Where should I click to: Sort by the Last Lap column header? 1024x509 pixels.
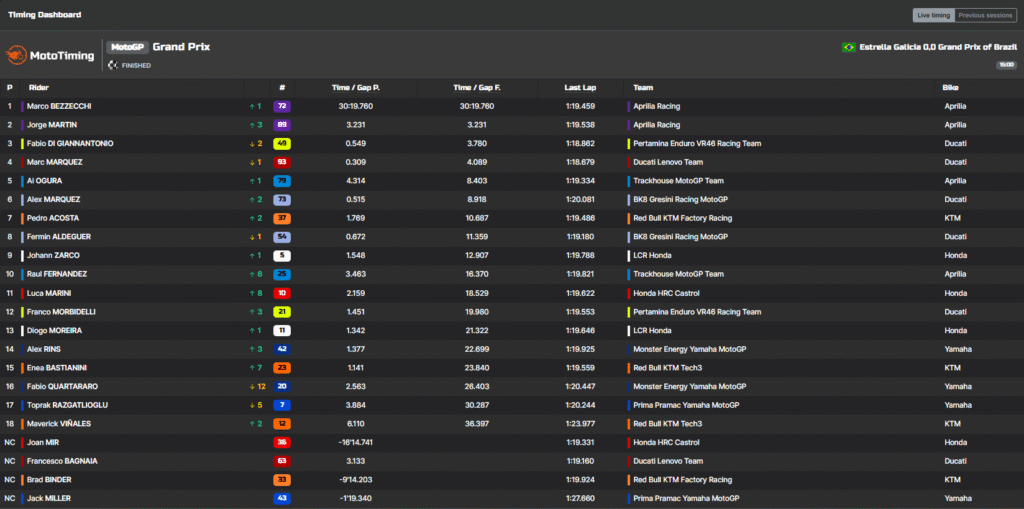pos(579,87)
